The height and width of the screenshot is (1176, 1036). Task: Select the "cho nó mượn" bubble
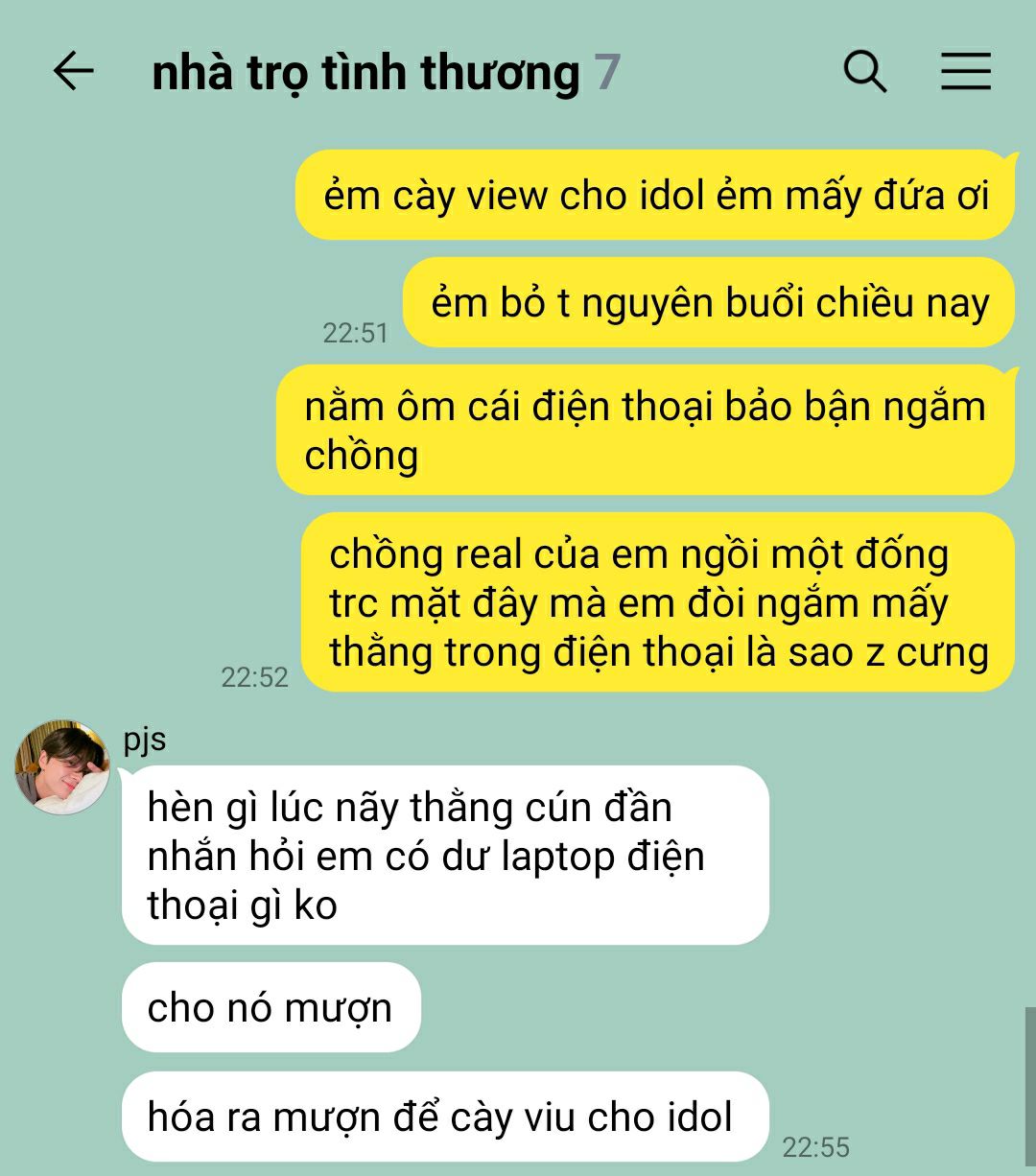[271, 1007]
